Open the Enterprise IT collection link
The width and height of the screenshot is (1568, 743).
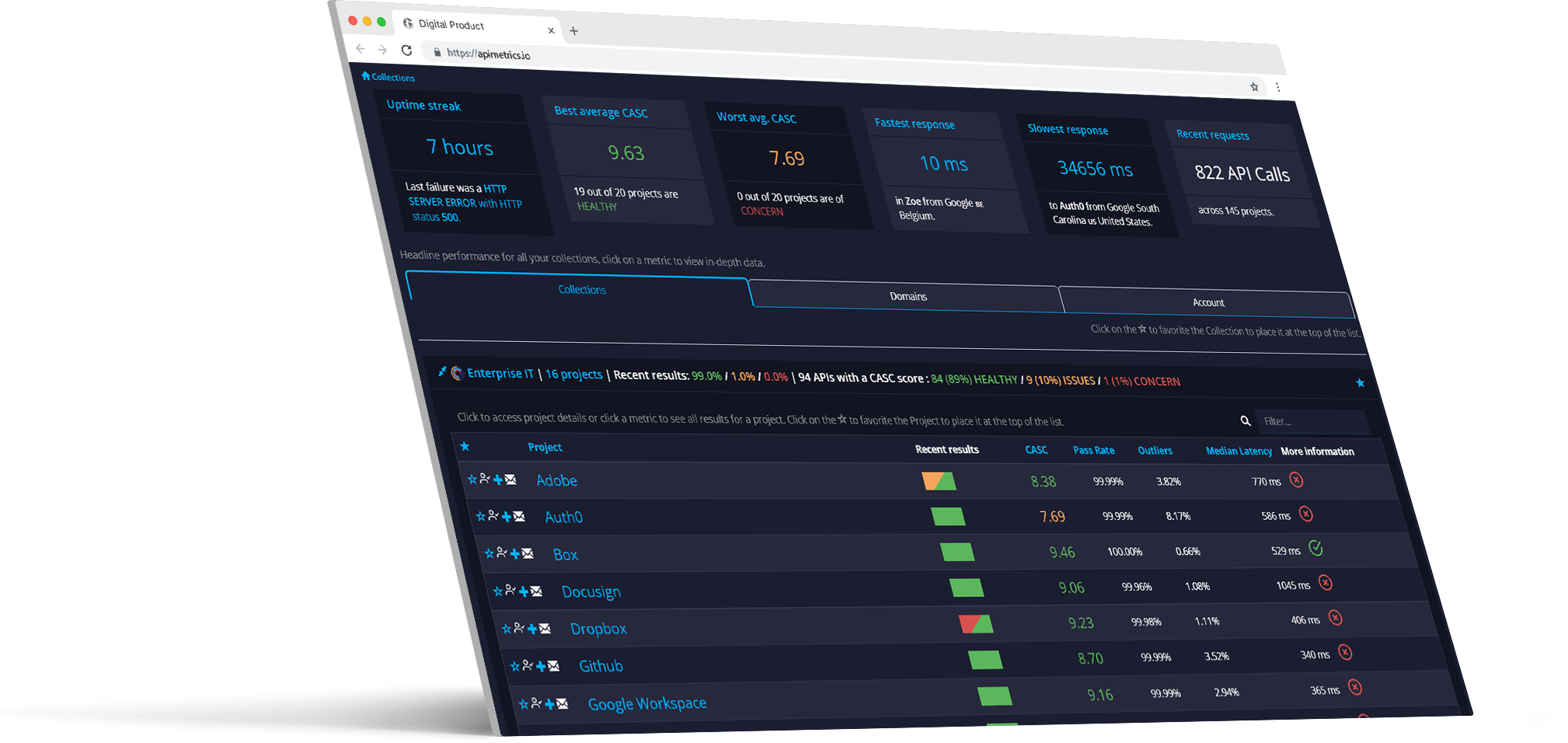click(500, 373)
